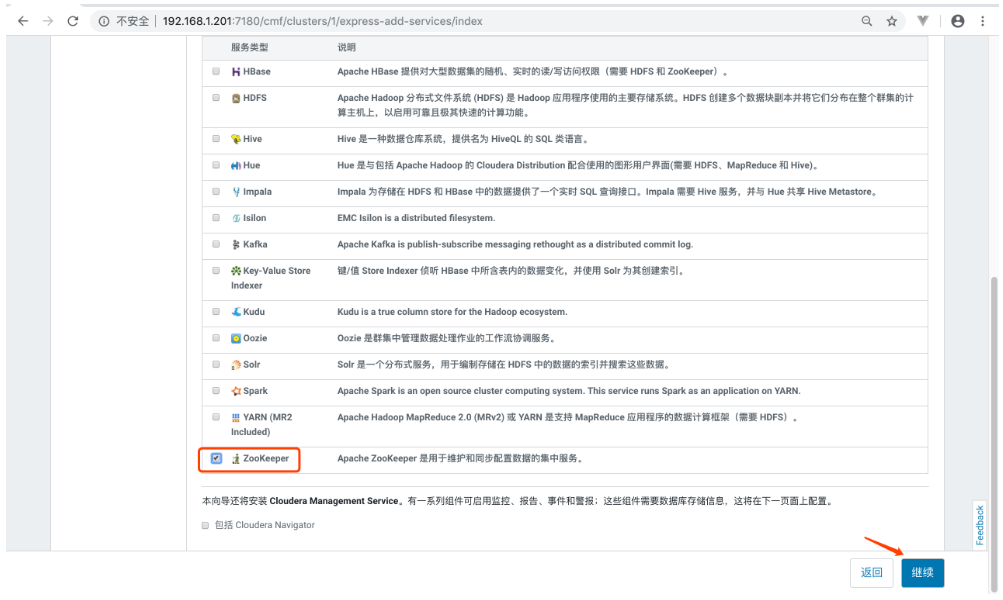
Task: Click the Oozie service name
Action: click(255, 338)
